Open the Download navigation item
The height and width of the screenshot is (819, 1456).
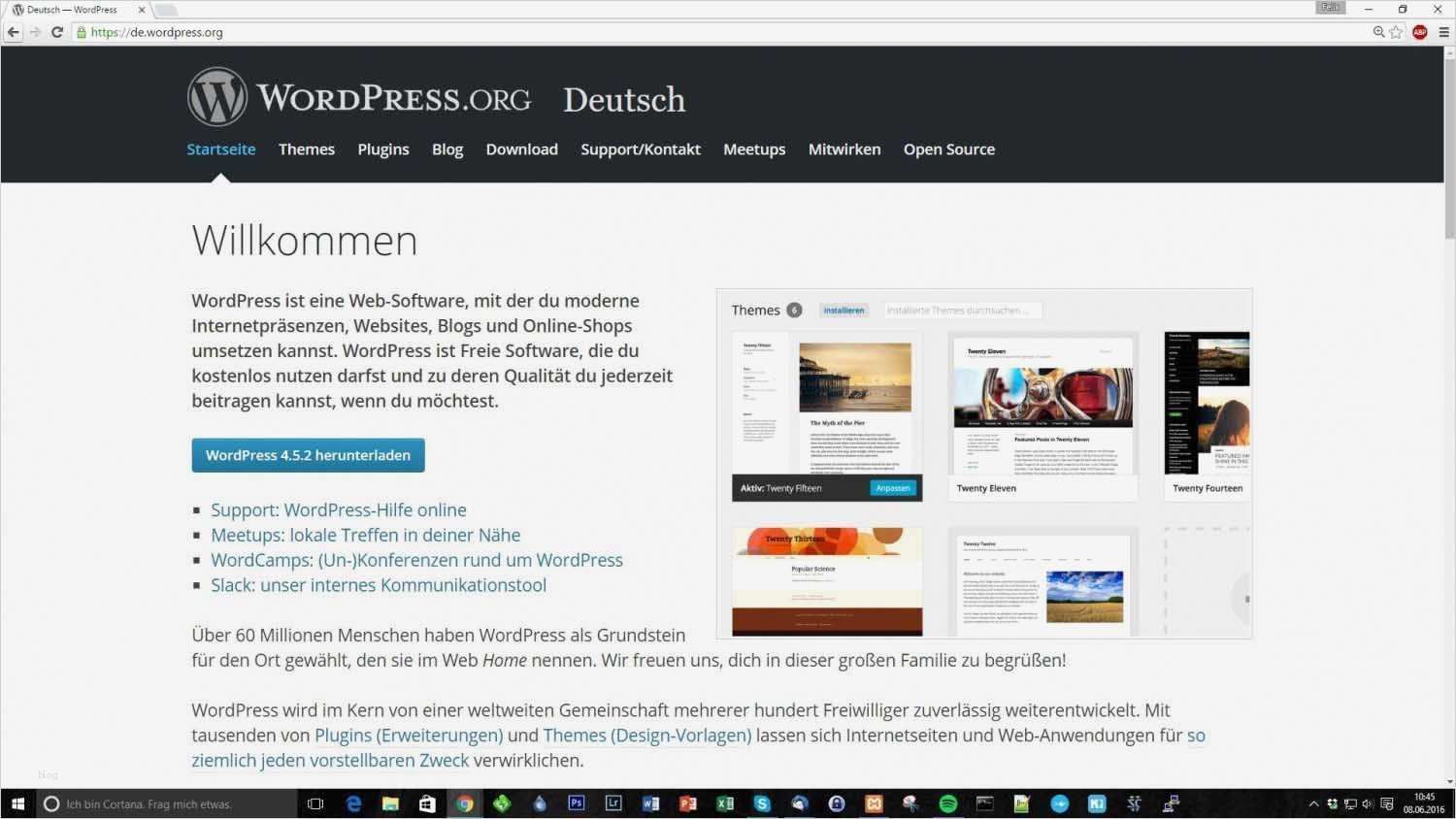pyautogui.click(x=522, y=149)
